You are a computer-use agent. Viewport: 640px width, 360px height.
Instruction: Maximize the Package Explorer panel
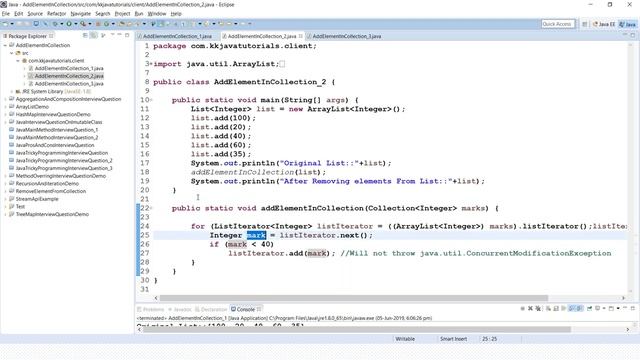127,36
